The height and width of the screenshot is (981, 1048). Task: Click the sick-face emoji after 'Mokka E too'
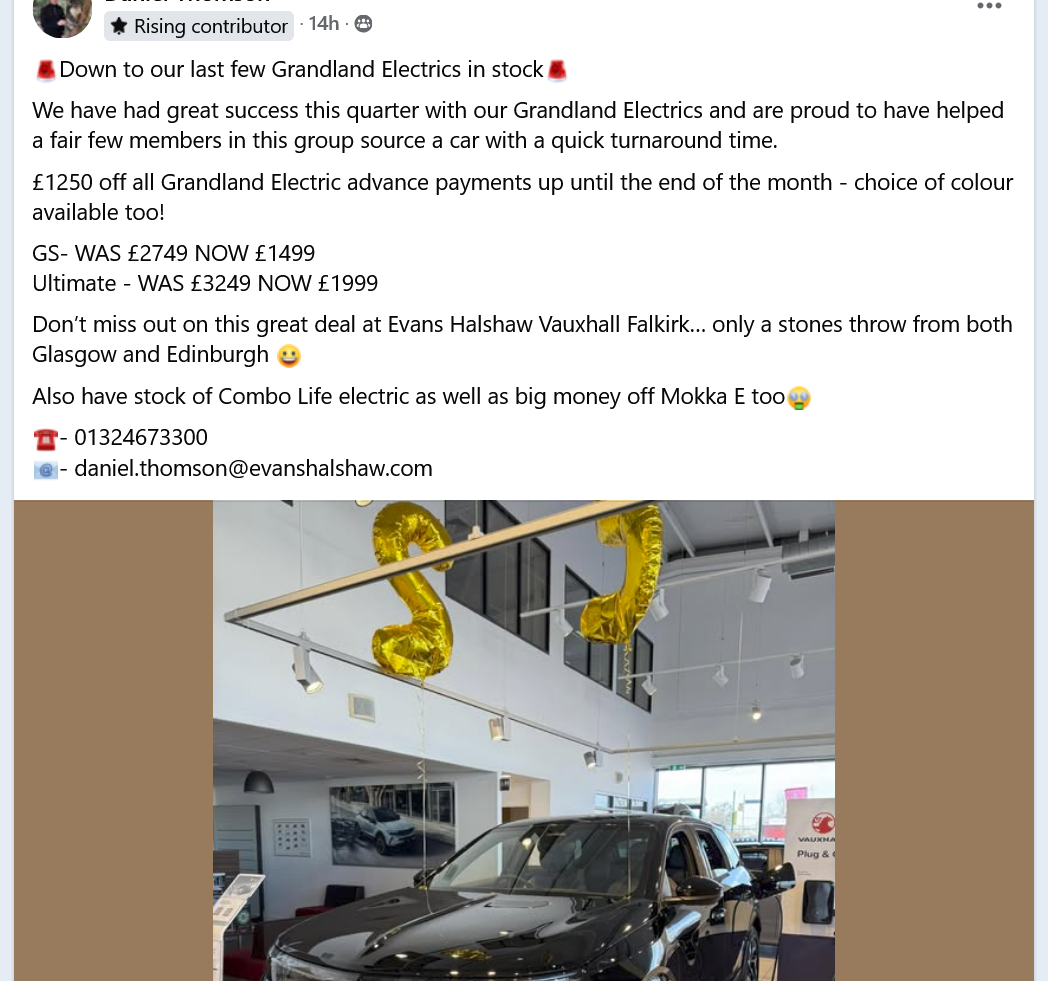pos(799,398)
